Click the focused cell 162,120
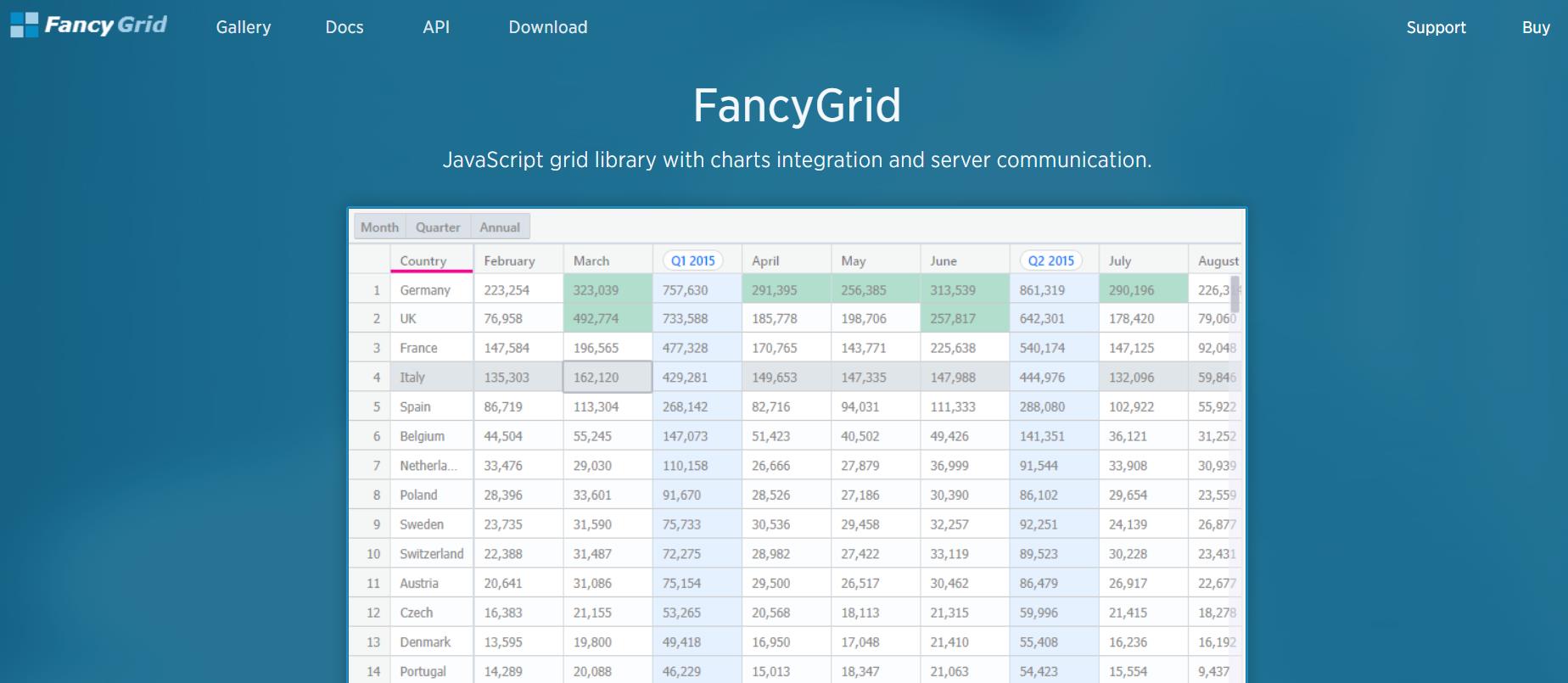The image size is (1568, 683). point(608,378)
